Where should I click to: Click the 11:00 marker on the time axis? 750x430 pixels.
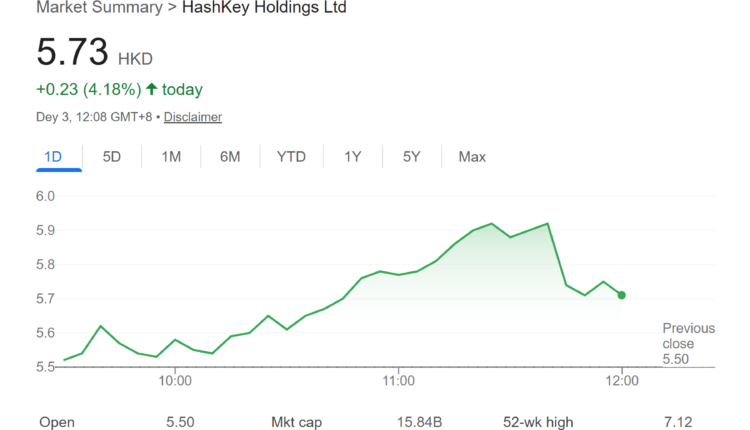(398, 380)
